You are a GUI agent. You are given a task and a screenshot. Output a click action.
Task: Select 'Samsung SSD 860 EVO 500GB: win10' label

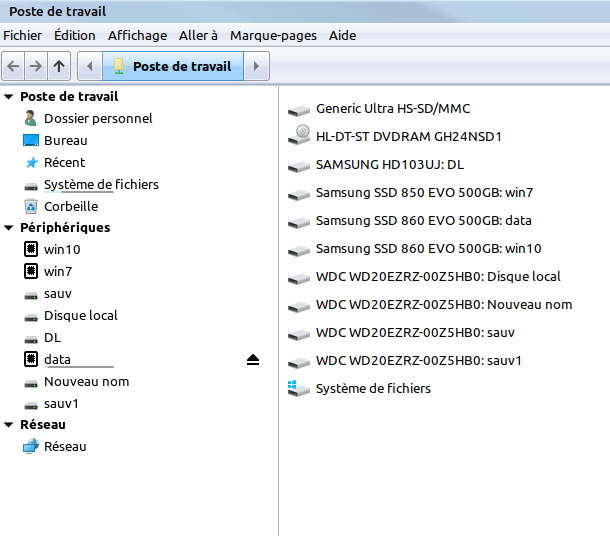pyautogui.click(x=428, y=249)
